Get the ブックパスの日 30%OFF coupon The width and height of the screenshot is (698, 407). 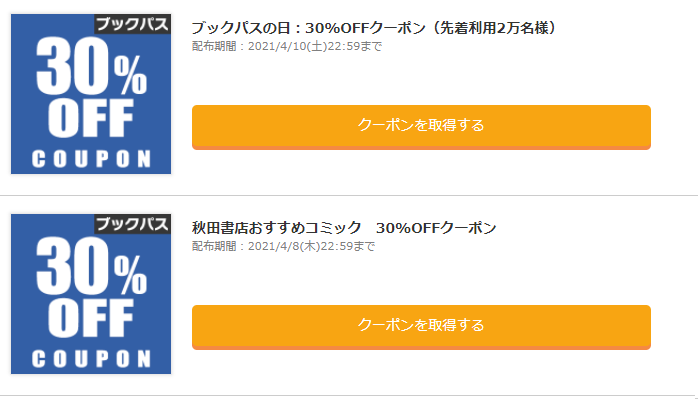click(421, 127)
